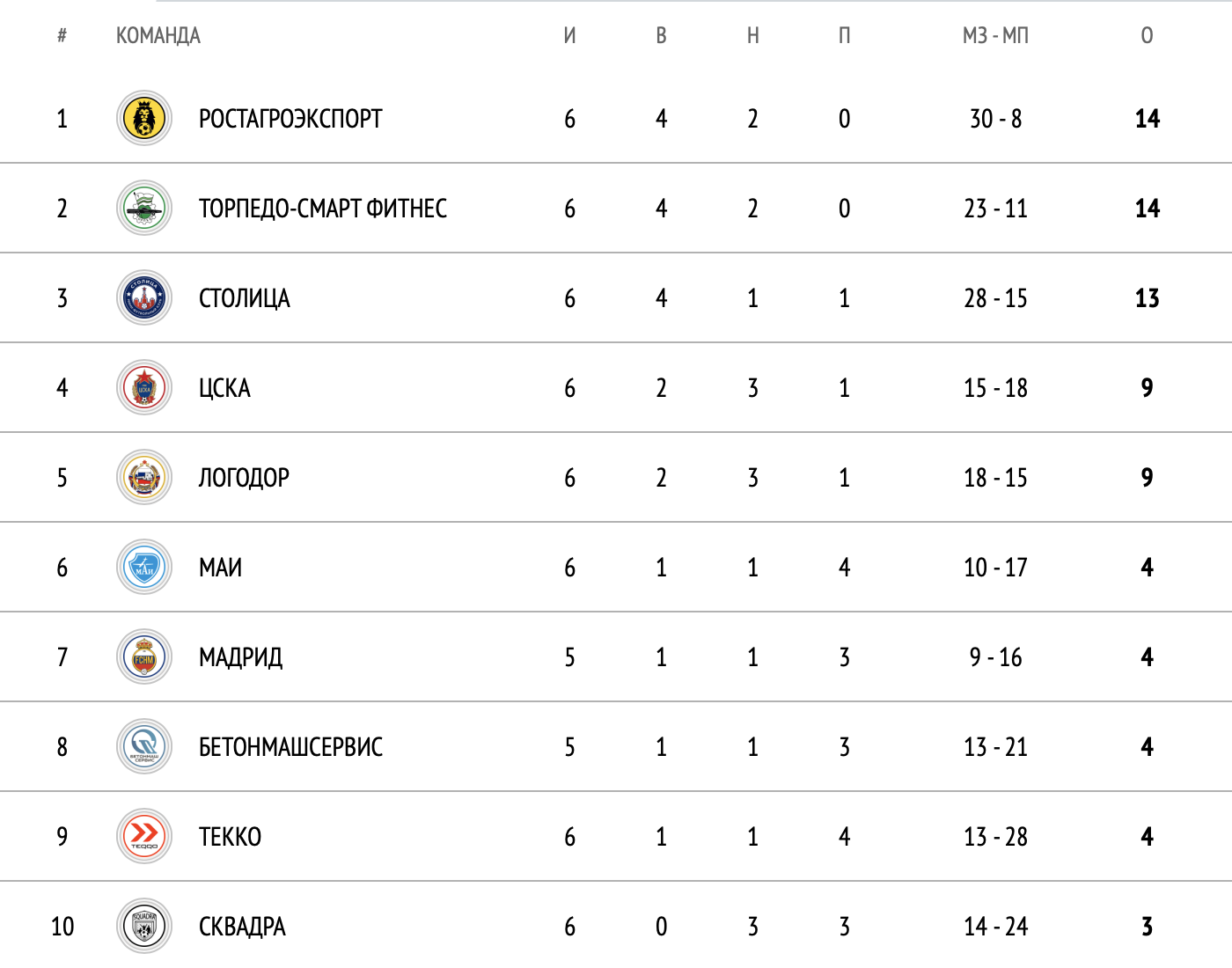Click the МЗ - МП column header

click(995, 36)
